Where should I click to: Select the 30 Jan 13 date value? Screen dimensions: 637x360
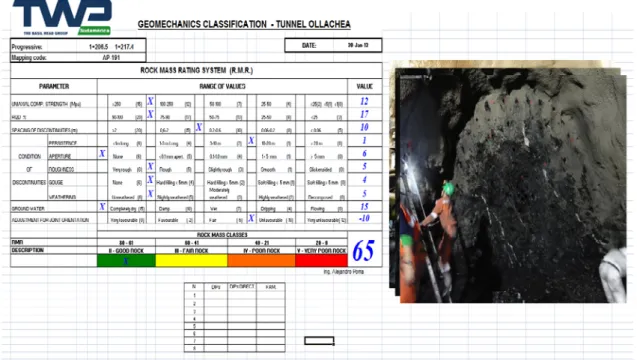click(358, 45)
